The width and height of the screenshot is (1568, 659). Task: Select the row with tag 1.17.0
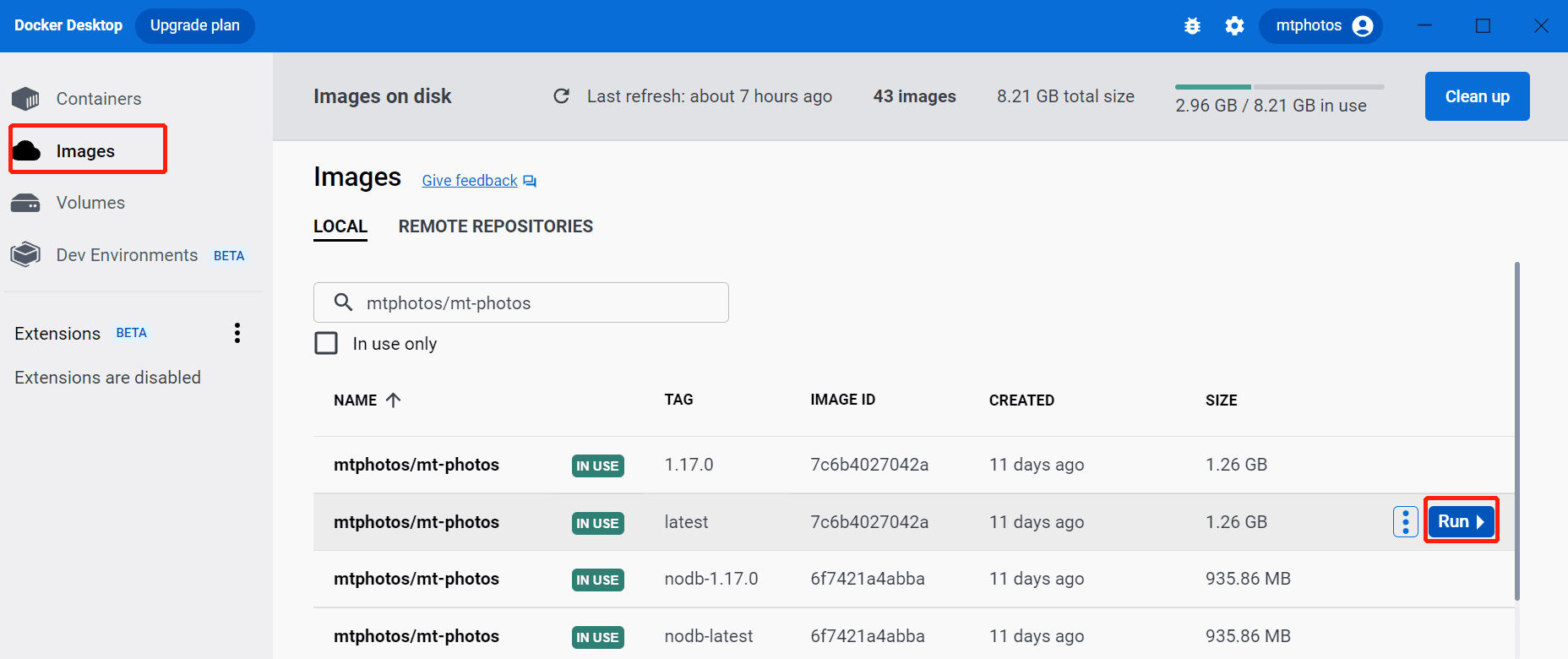click(913, 465)
